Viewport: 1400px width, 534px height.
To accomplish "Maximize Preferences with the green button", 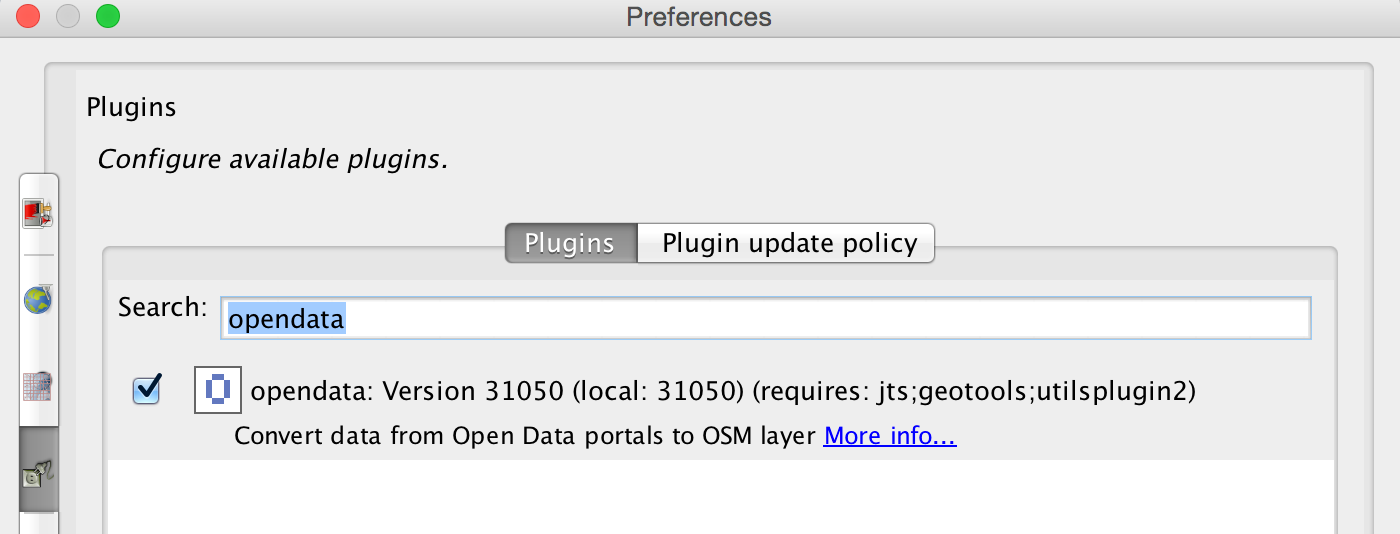I will [107, 17].
